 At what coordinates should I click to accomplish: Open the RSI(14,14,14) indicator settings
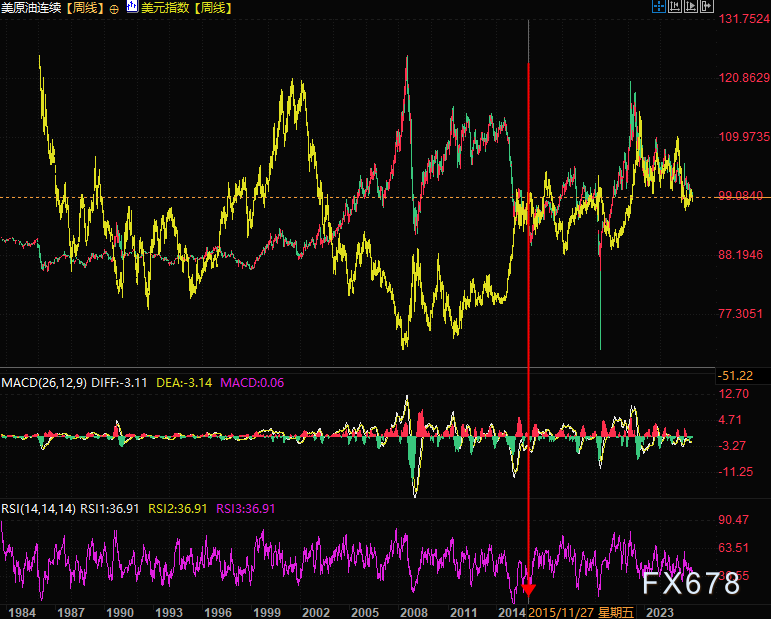38,508
